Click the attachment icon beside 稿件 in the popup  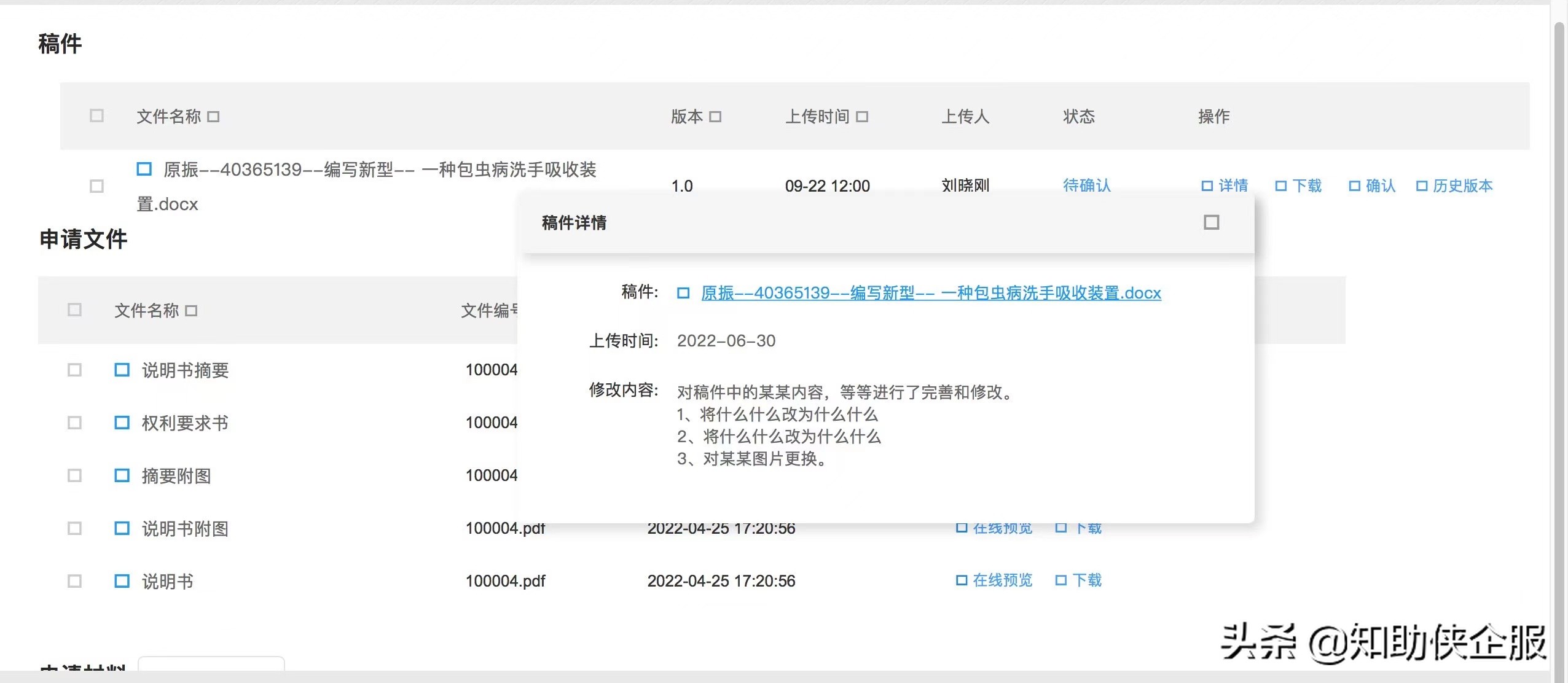pyautogui.click(x=684, y=293)
